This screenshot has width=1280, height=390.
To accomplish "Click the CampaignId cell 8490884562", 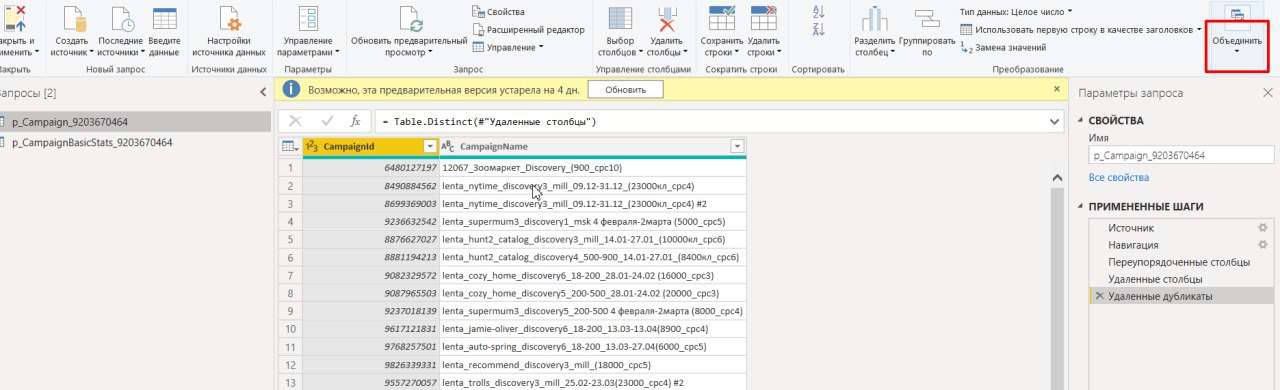I will coord(370,186).
